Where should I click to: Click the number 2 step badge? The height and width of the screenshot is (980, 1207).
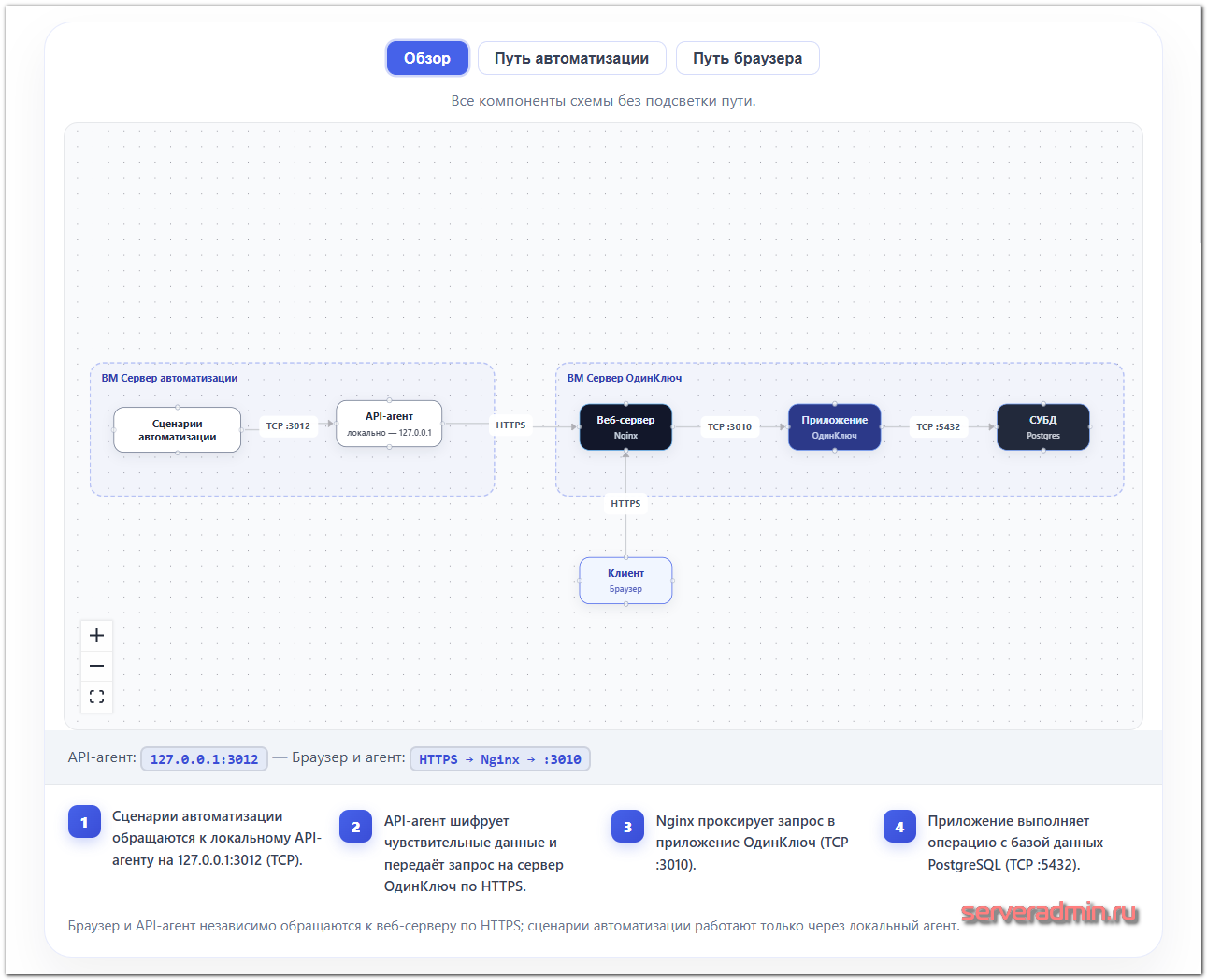pos(355,827)
